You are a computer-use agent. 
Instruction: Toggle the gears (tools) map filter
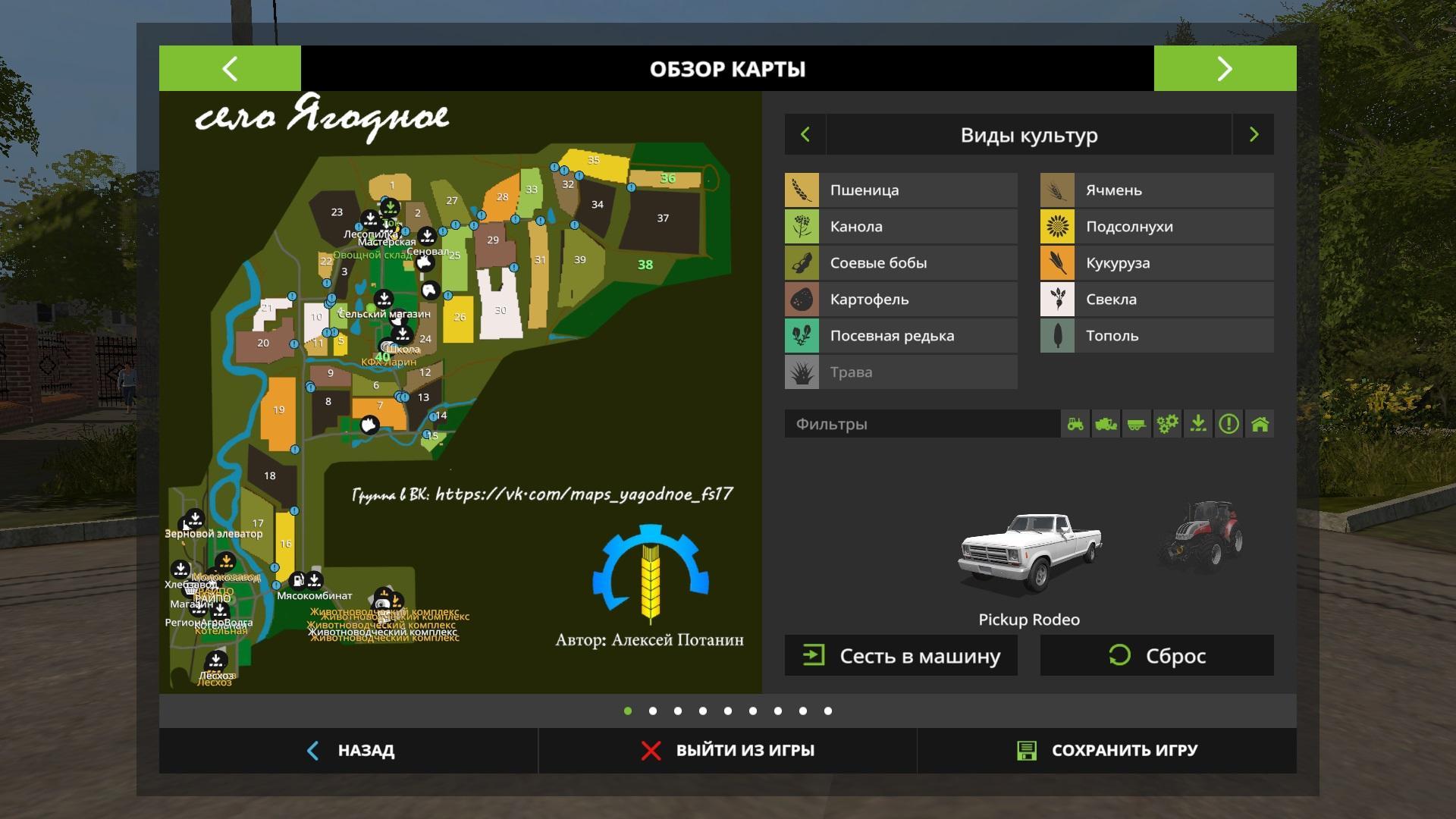pyautogui.click(x=1167, y=424)
